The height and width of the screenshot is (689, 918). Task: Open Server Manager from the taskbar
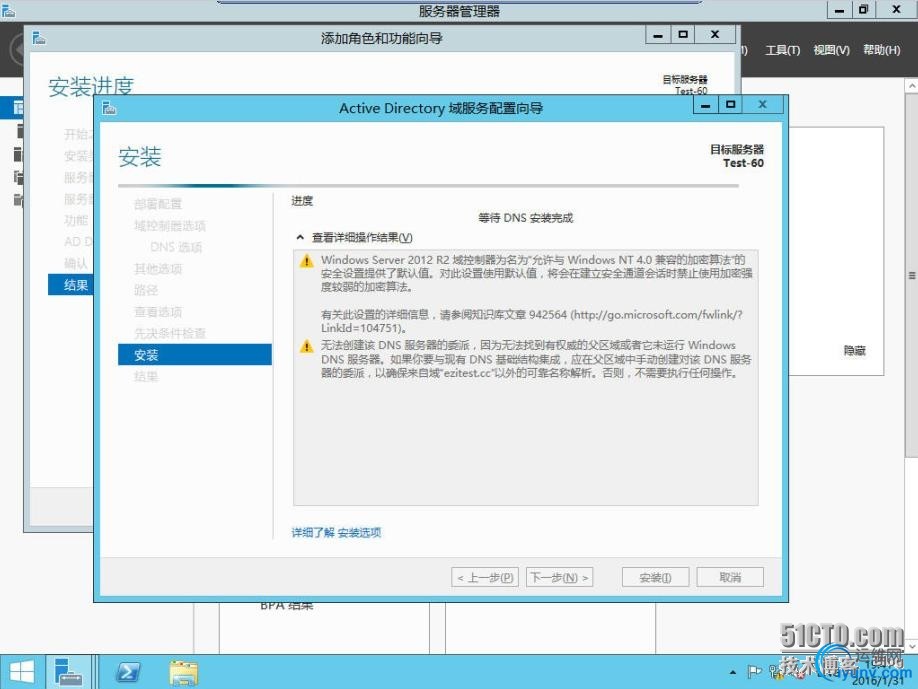[x=68, y=672]
